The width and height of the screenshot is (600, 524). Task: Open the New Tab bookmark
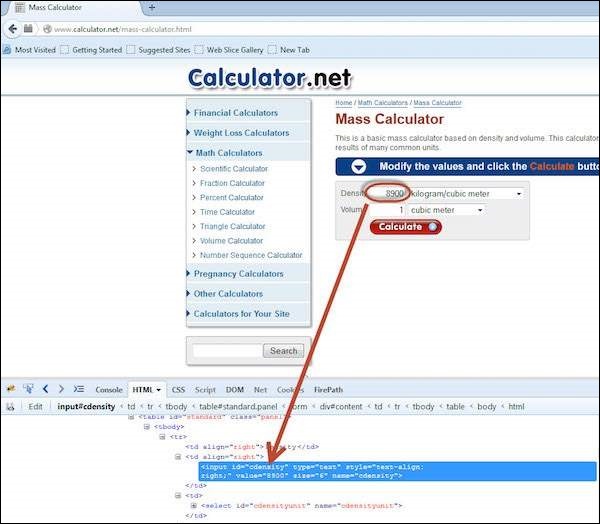pos(295,50)
